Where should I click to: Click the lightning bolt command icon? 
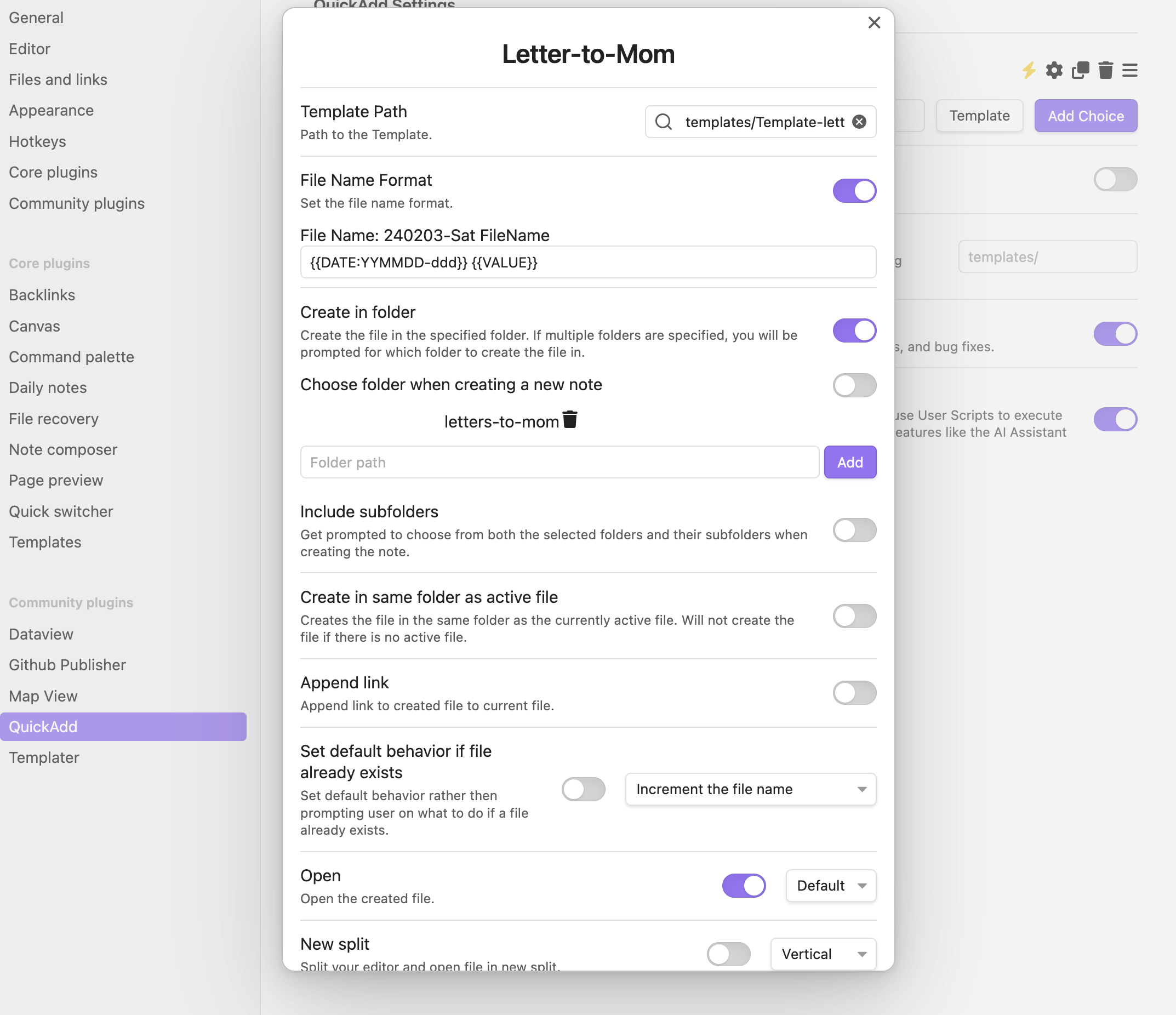click(x=1029, y=70)
